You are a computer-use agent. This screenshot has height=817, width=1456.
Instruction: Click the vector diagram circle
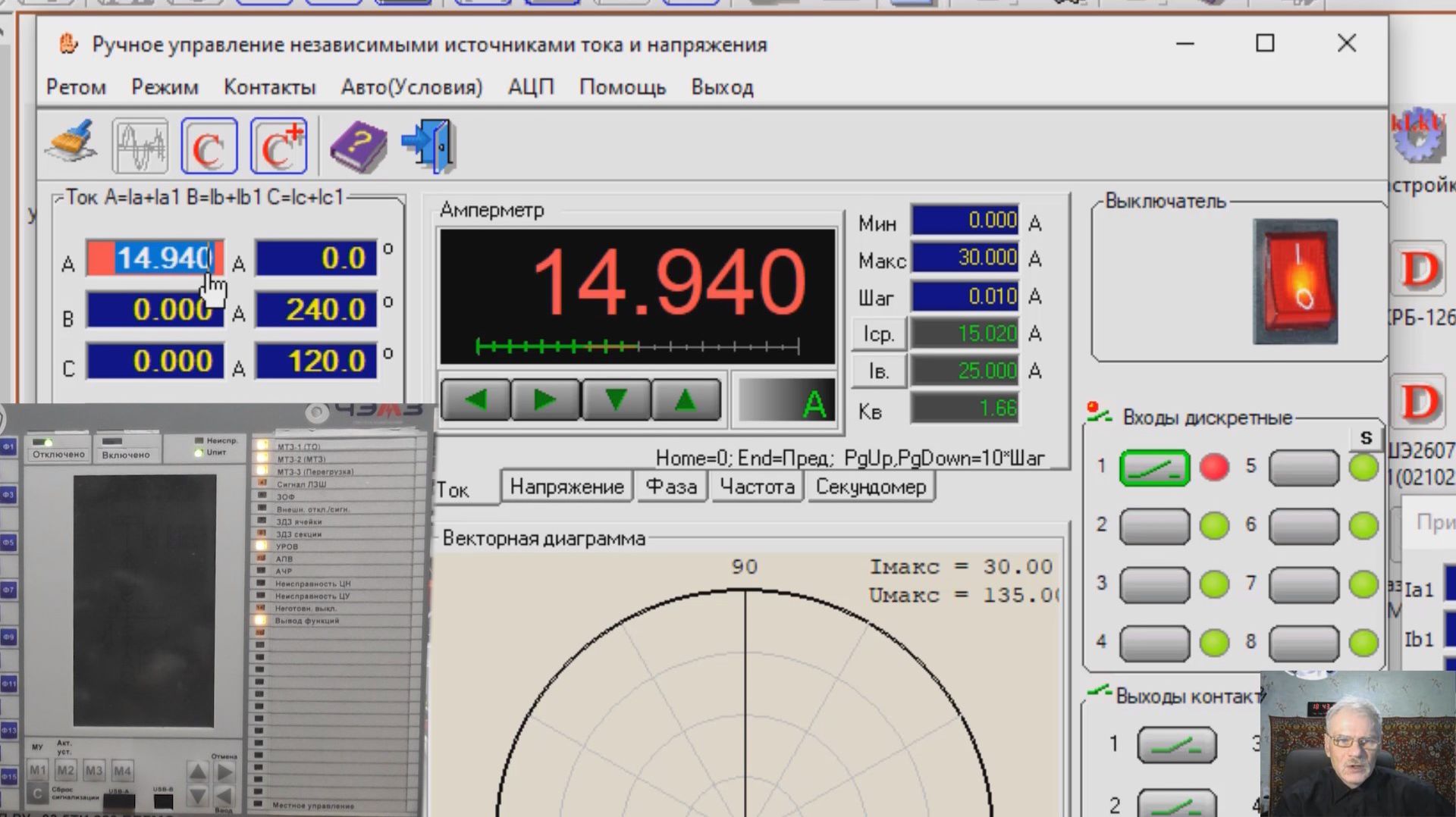tap(745, 701)
